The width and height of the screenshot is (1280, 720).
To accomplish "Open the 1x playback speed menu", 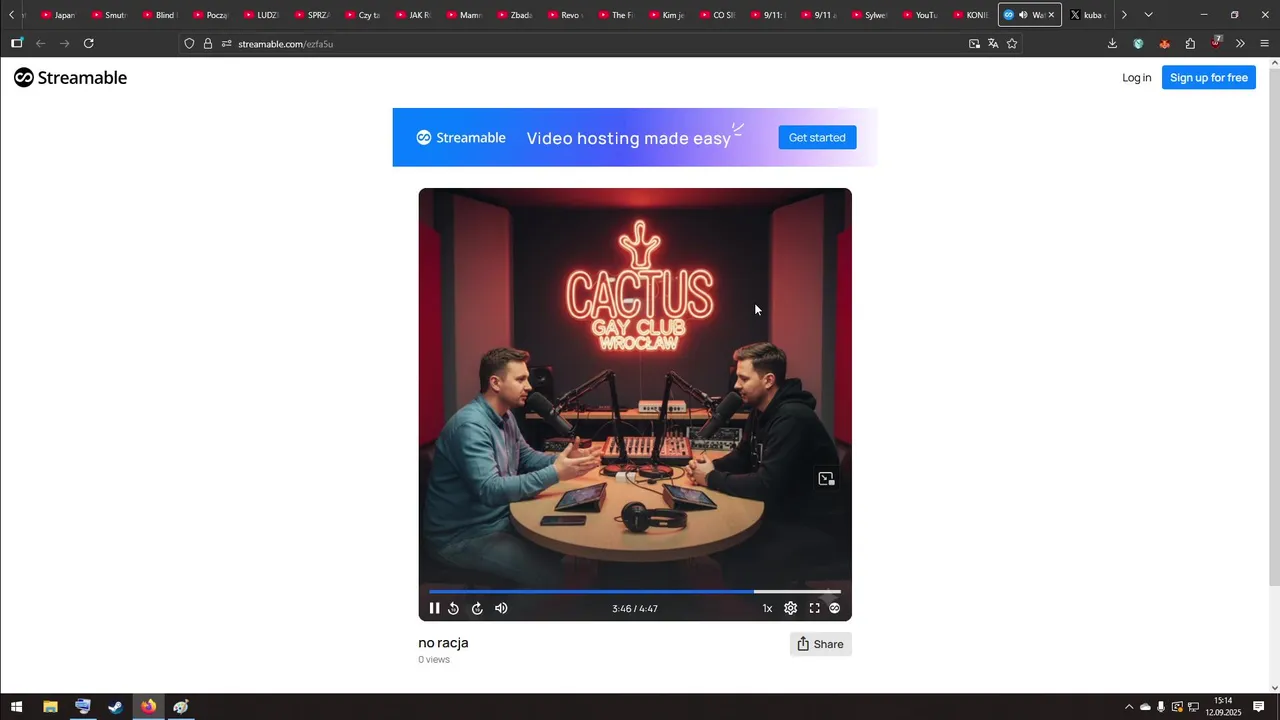I will pyautogui.click(x=767, y=608).
